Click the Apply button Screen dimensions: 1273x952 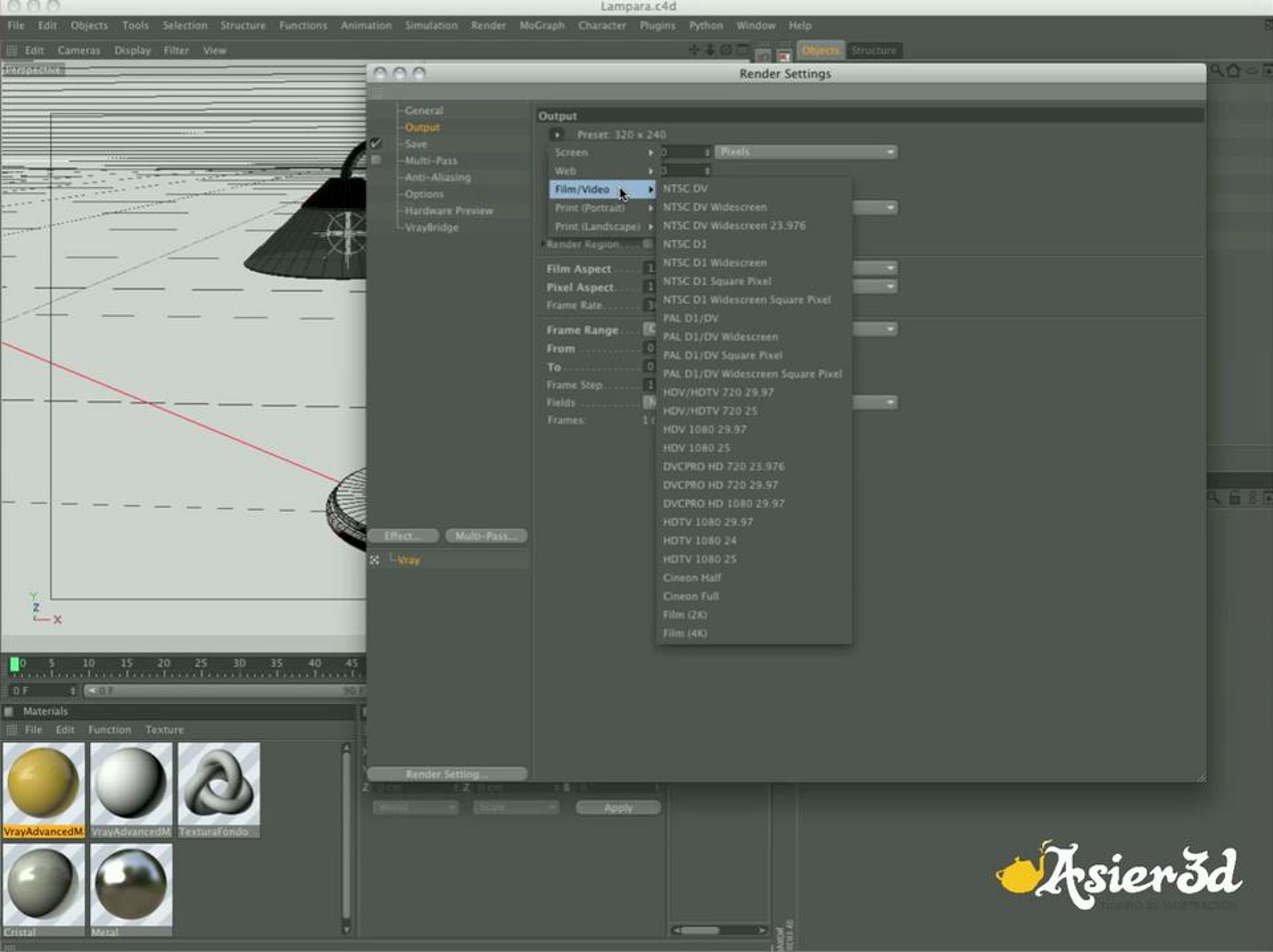coord(618,808)
